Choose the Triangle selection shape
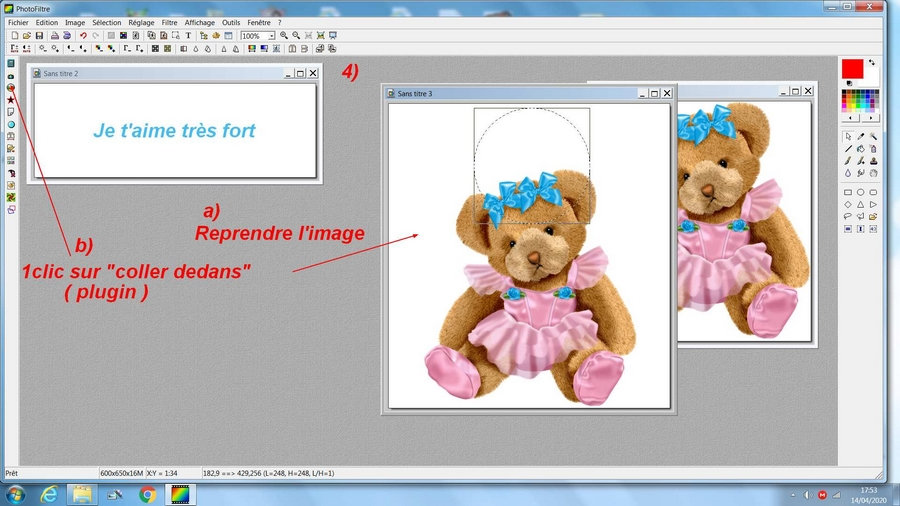Viewport: 900px width, 506px height. tap(861, 204)
